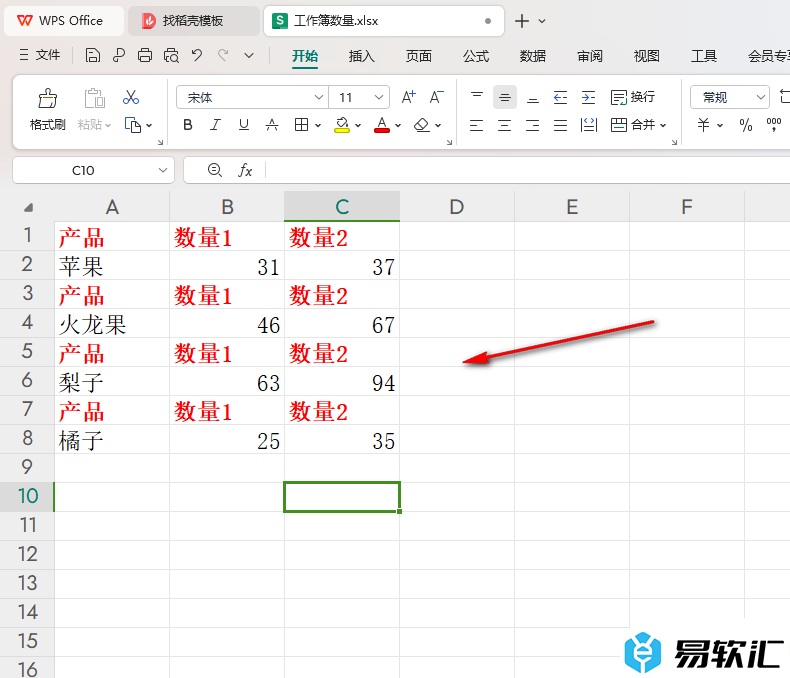Viewport: 790px width, 678px height.
Task: Apply red font color
Action: [382, 125]
